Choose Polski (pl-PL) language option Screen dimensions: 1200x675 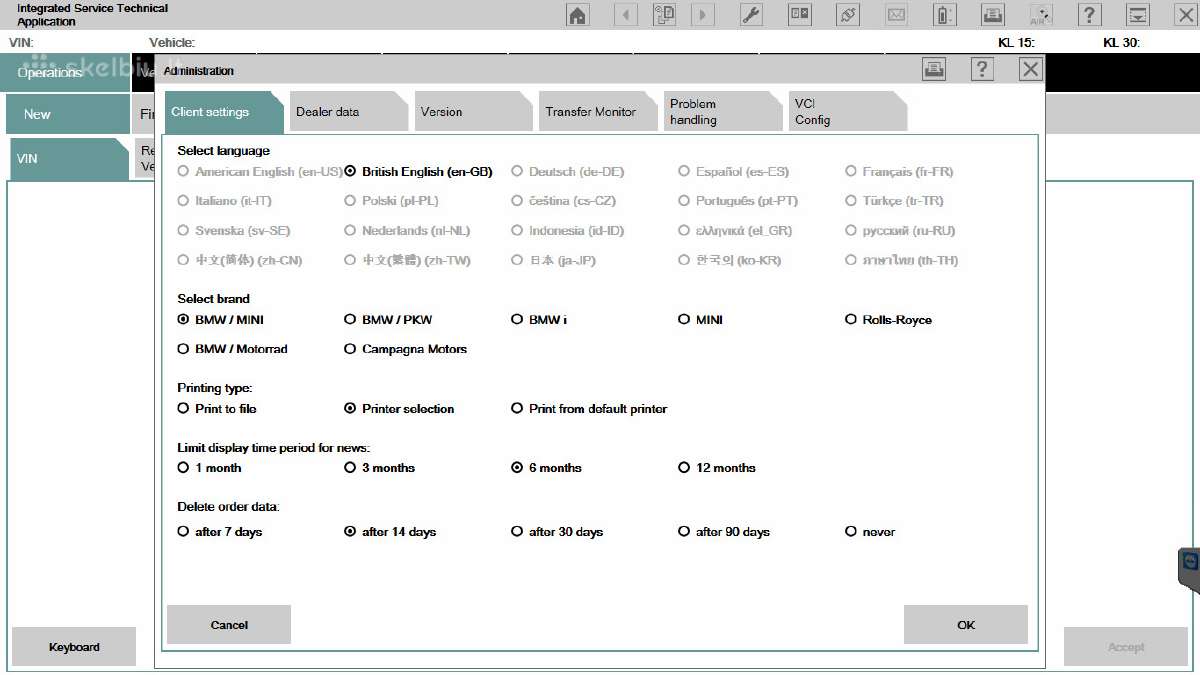click(391, 201)
